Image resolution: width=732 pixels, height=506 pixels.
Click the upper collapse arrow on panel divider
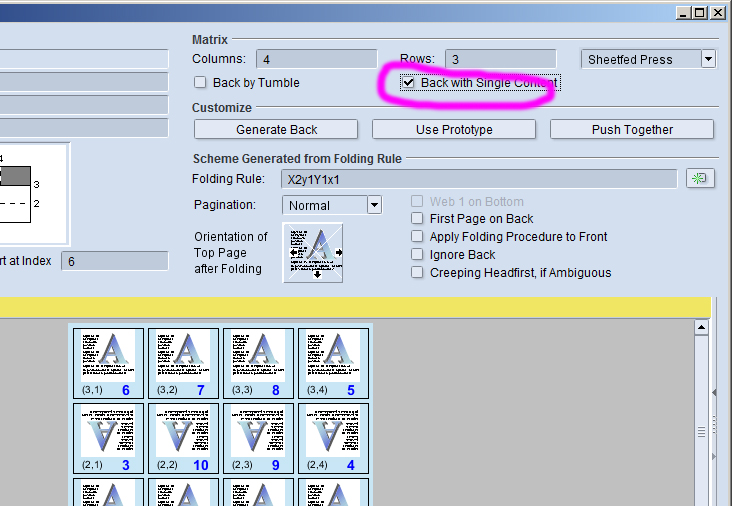point(714,393)
